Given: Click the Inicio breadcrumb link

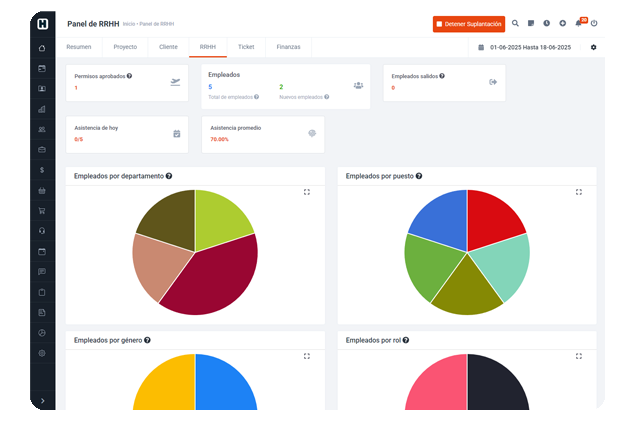Looking at the screenshot, I should [x=129, y=24].
